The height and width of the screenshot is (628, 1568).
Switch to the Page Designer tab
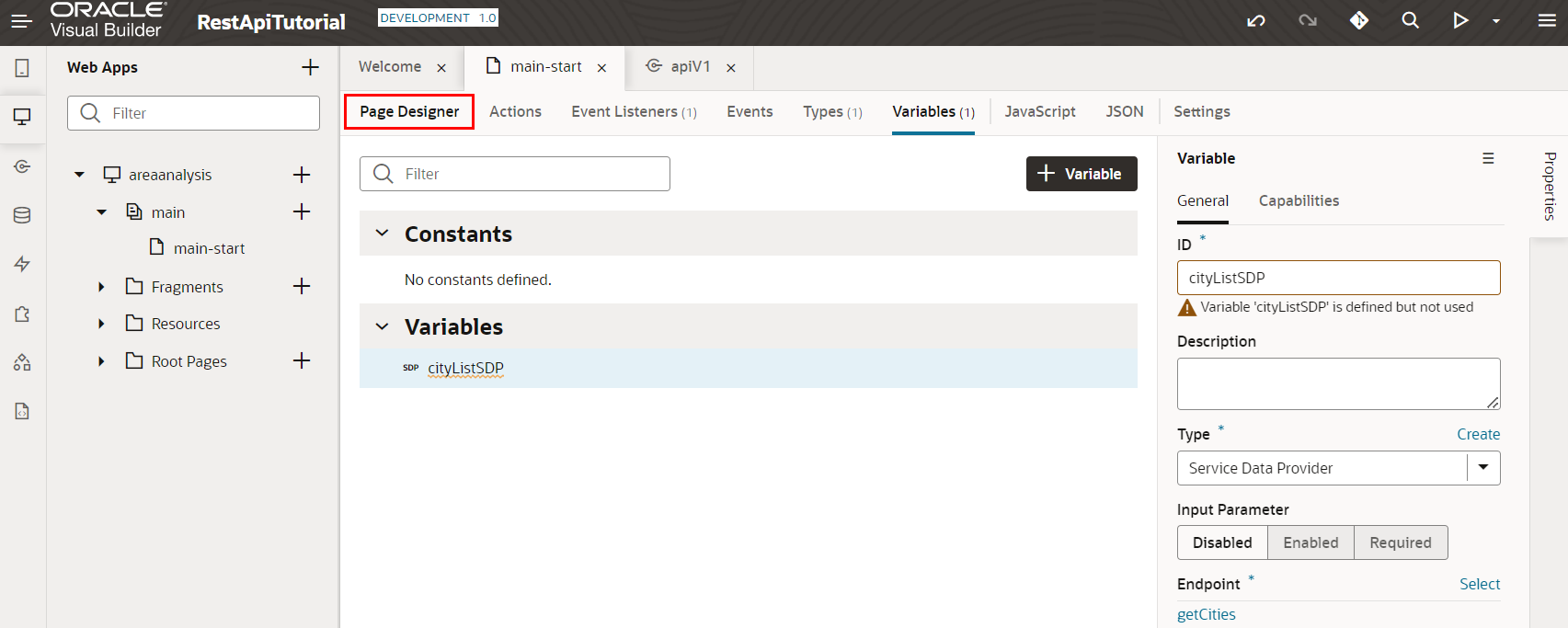[409, 111]
